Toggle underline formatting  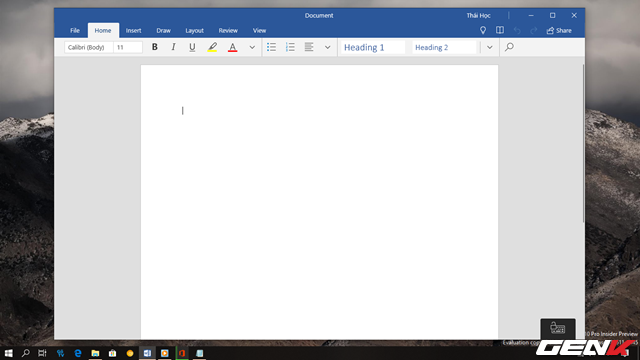[x=192, y=47]
